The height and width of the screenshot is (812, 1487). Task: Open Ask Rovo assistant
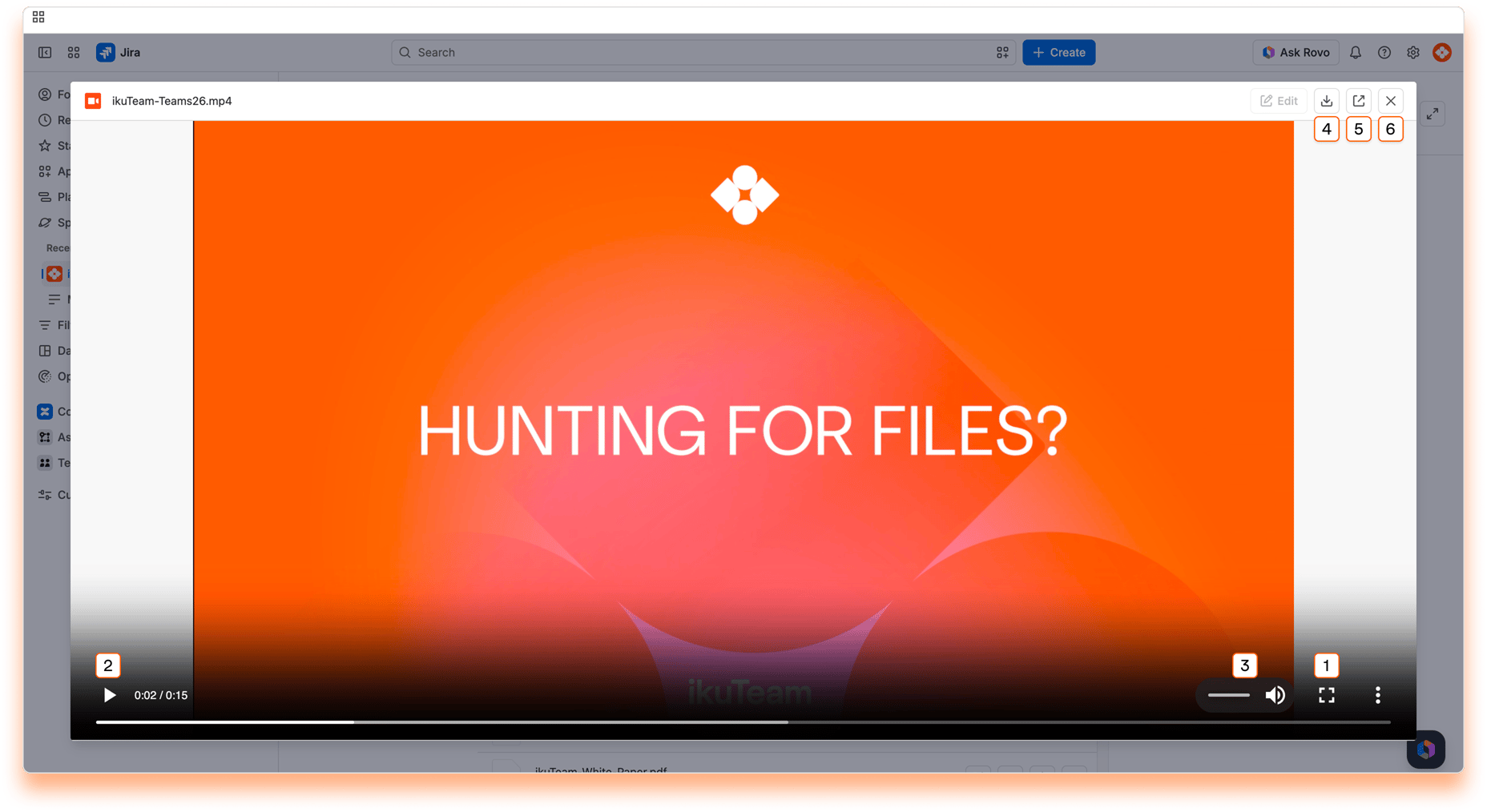coord(1296,52)
